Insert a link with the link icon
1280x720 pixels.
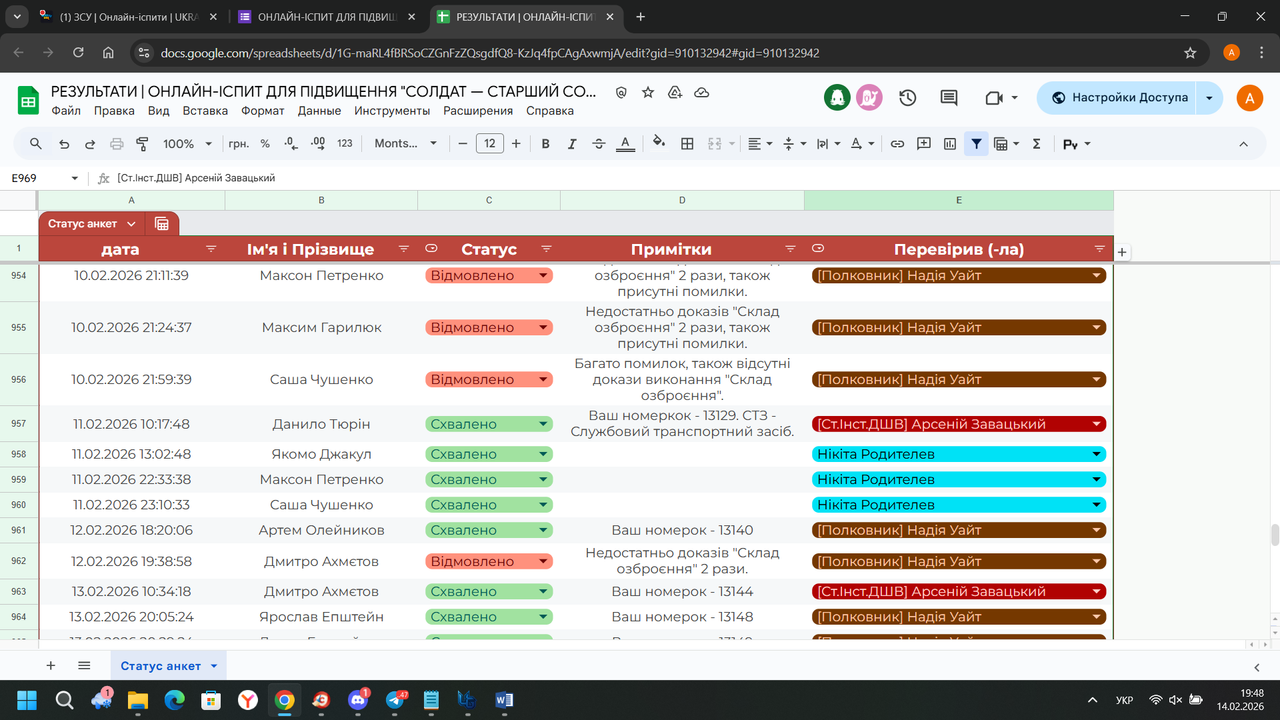pos(897,144)
